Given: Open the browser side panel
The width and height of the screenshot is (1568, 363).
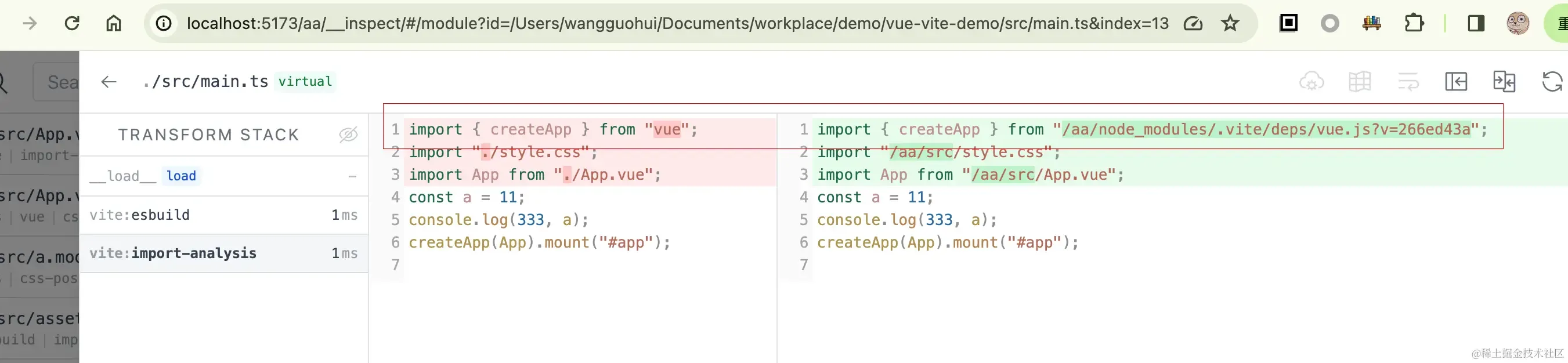Looking at the screenshot, I should click(x=1476, y=24).
